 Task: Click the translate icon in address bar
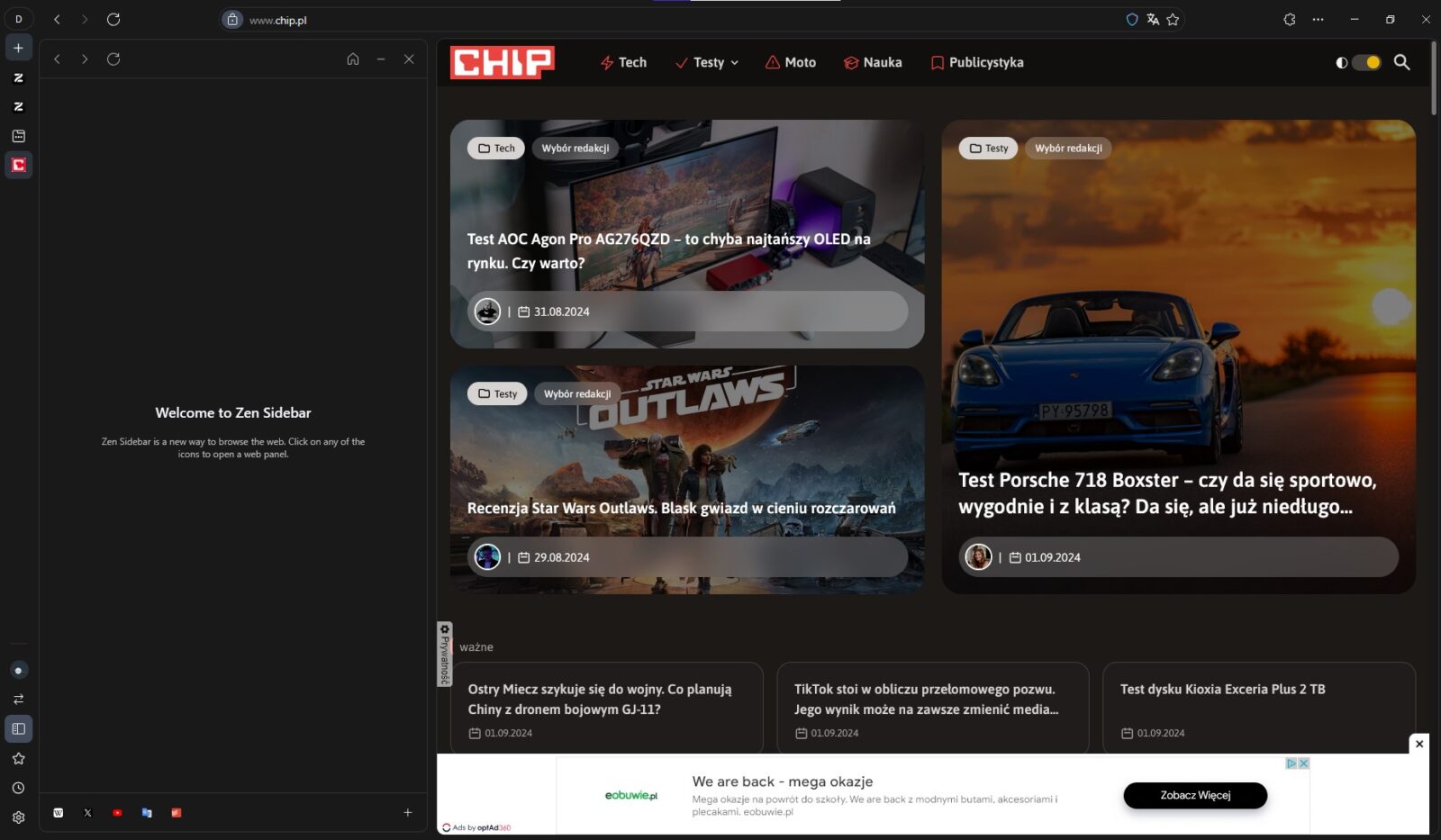click(x=1153, y=19)
